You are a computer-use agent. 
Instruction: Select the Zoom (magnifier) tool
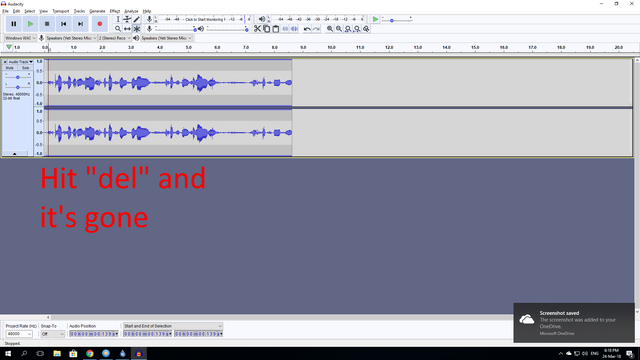point(118,29)
